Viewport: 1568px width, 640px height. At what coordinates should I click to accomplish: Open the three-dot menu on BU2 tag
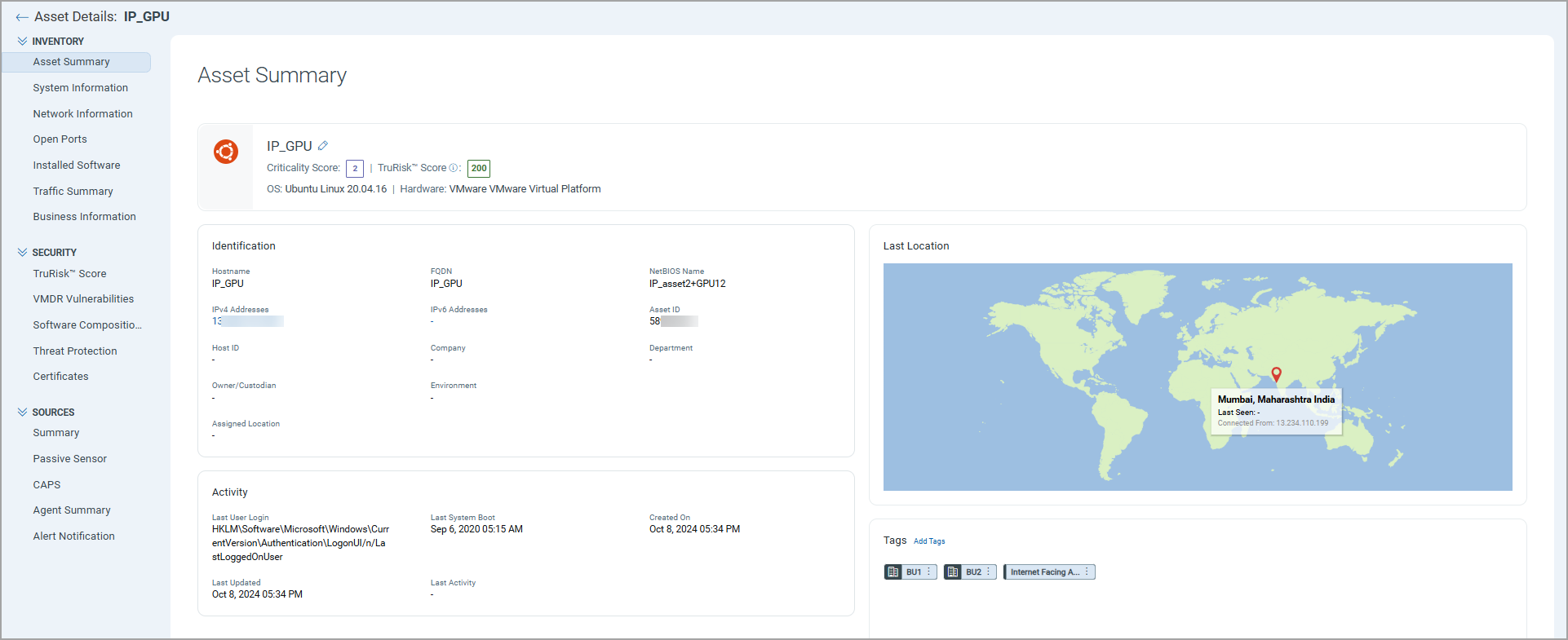(x=988, y=572)
